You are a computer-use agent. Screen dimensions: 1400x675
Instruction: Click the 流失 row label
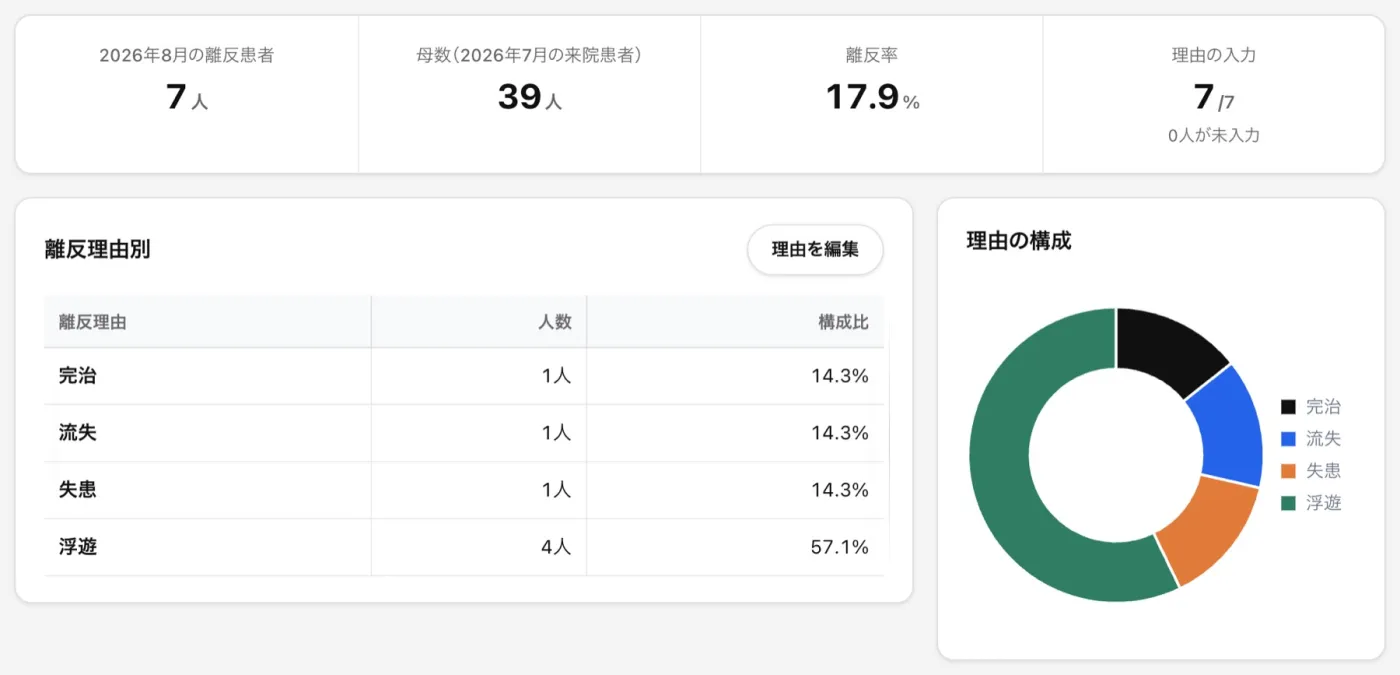pos(78,433)
